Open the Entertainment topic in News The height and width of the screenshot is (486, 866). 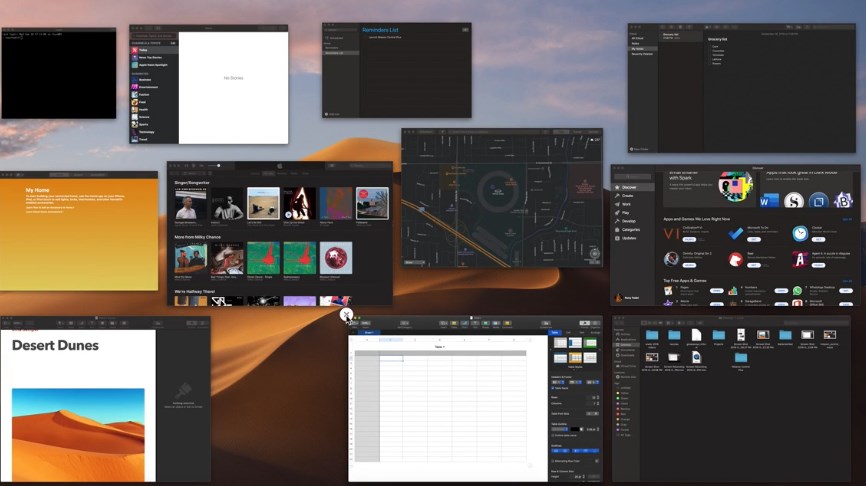[x=154, y=87]
